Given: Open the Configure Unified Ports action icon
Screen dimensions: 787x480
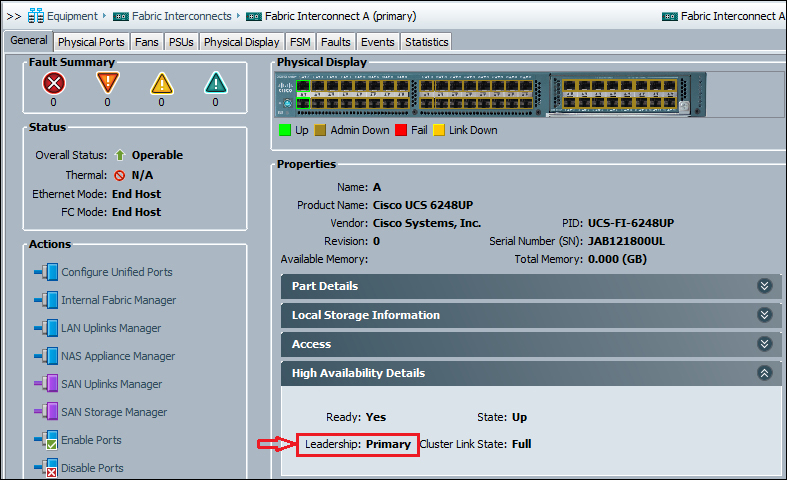Looking at the screenshot, I should (46, 272).
